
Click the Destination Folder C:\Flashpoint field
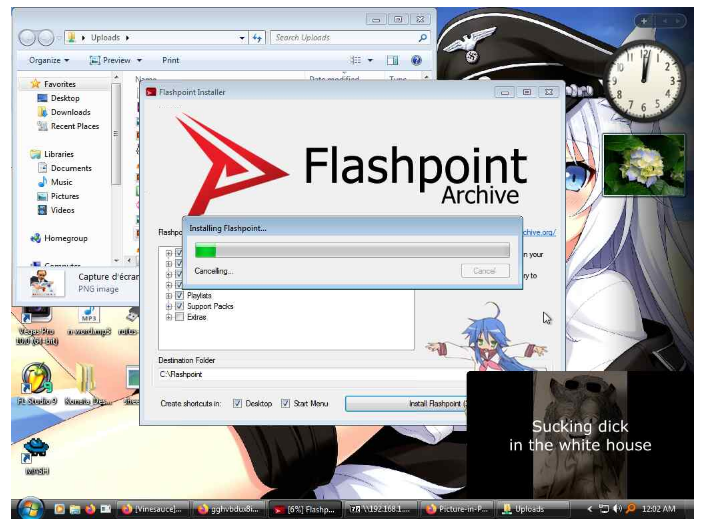coord(312,374)
